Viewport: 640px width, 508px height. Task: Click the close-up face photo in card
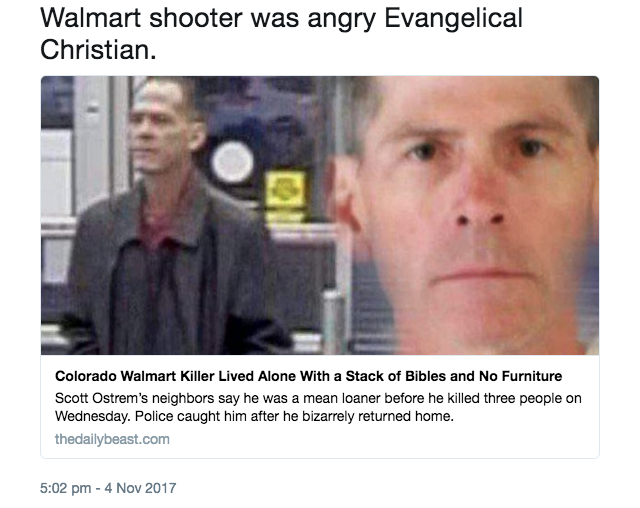coord(465,215)
